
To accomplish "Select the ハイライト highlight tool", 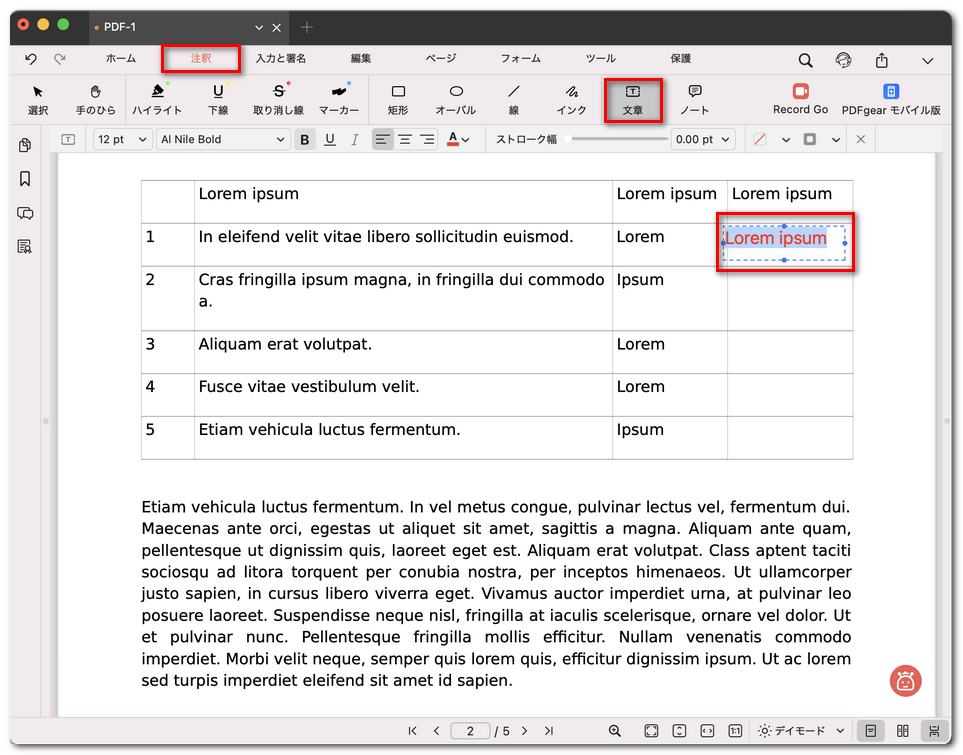I will point(157,98).
